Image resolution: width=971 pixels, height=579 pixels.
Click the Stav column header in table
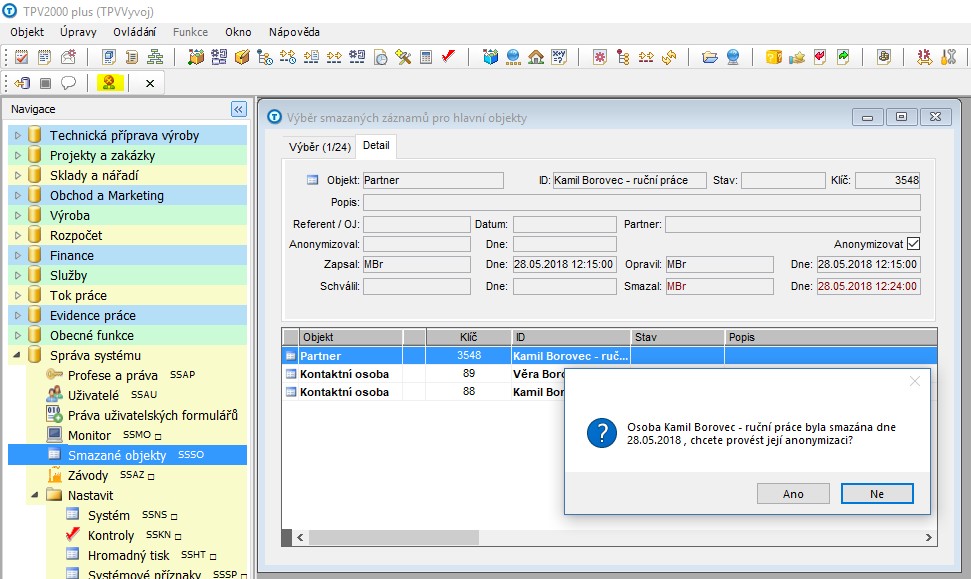pyautogui.click(x=678, y=337)
